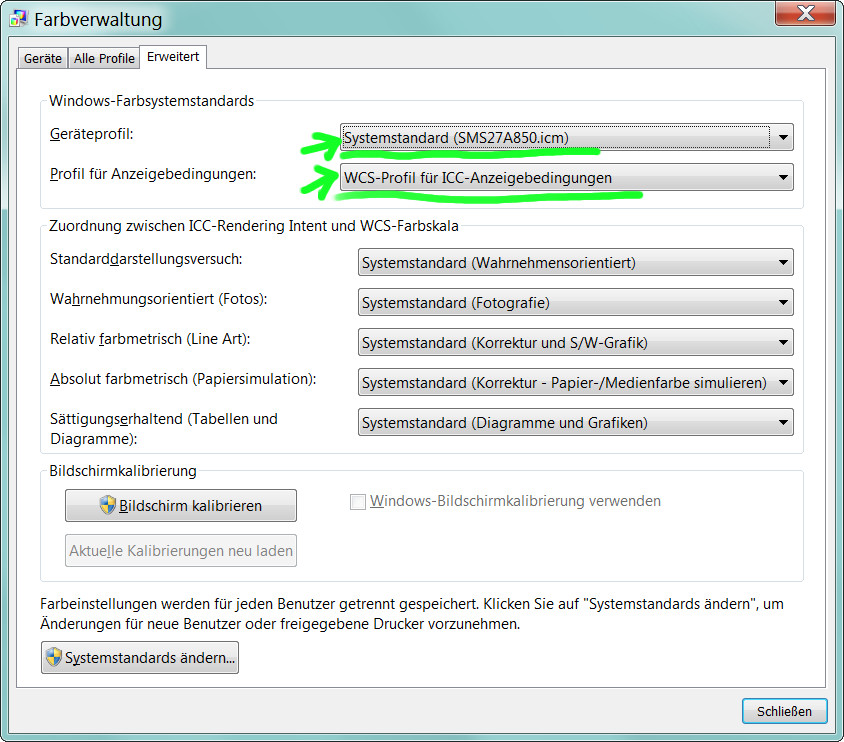Click shield icon on Bildschirm kalibrieren button
Screen dimensions: 844x742
tap(107, 505)
